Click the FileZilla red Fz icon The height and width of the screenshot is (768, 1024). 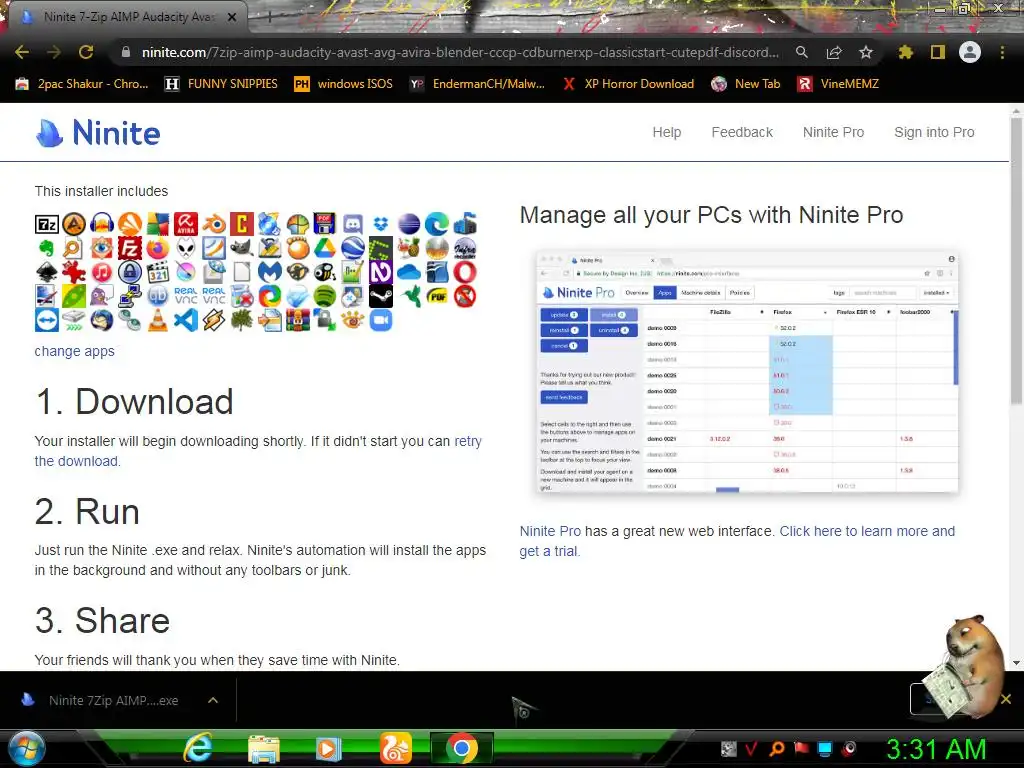pyautogui.click(x=130, y=249)
